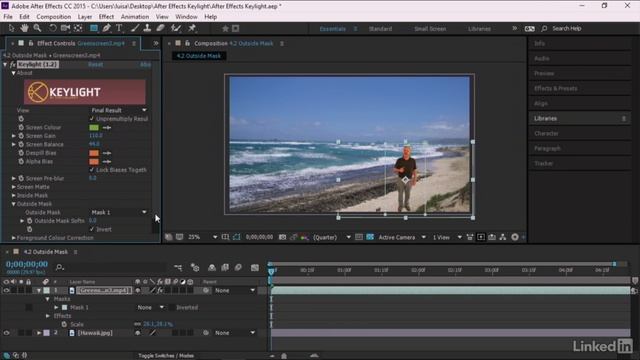The image size is (640, 360).
Task: Select the Type text tool
Action: pyautogui.click(x=119, y=28)
